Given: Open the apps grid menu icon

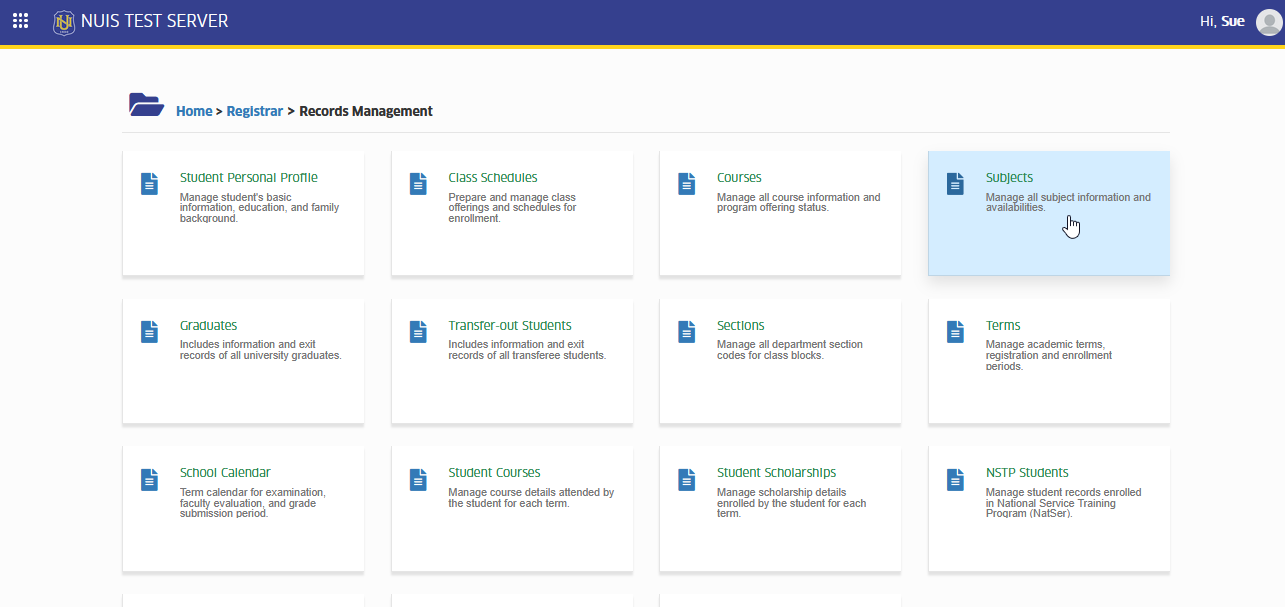Looking at the screenshot, I should coord(20,21).
